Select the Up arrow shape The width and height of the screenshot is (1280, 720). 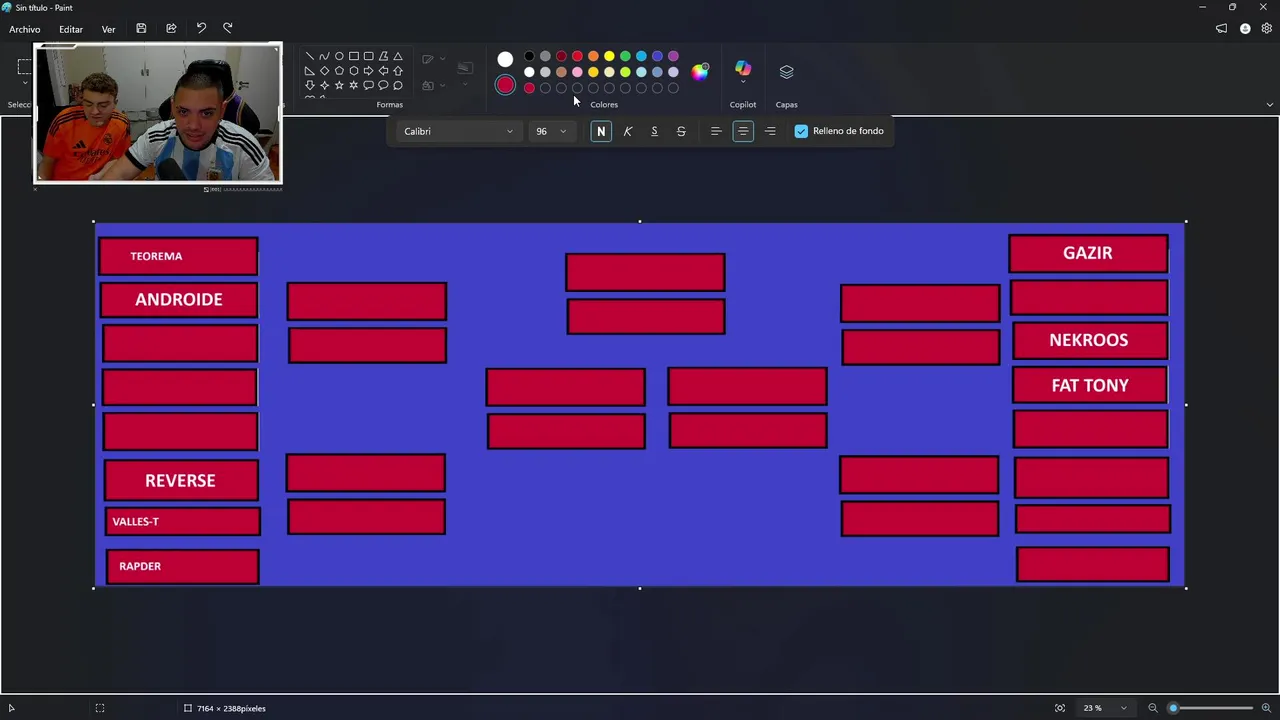coord(398,71)
